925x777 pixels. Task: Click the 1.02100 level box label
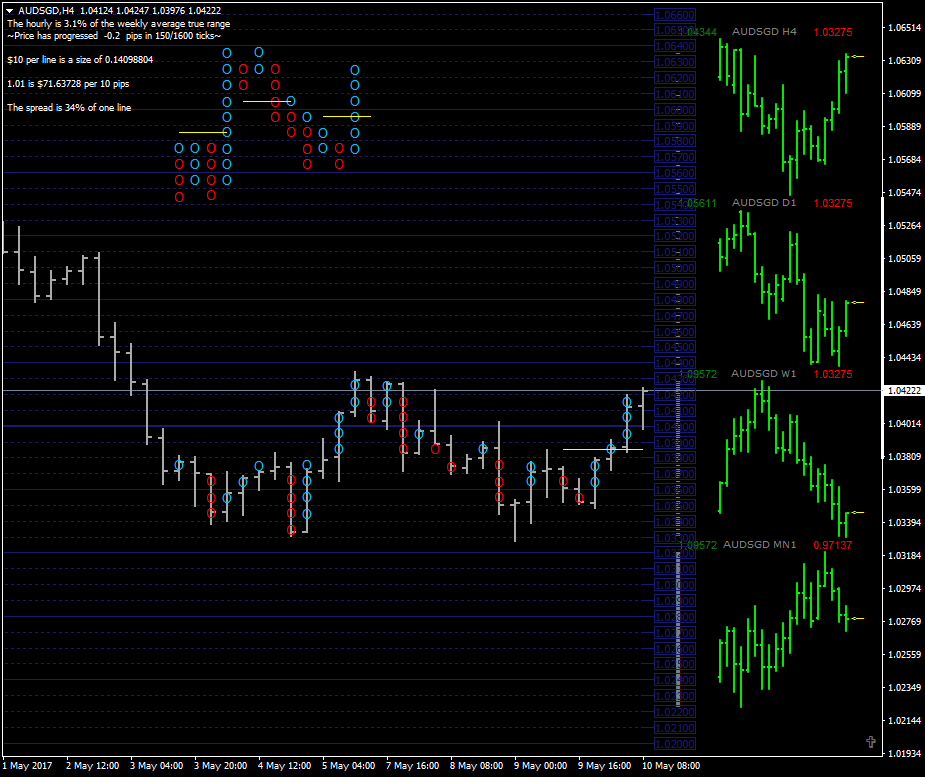pyautogui.click(x=675, y=728)
